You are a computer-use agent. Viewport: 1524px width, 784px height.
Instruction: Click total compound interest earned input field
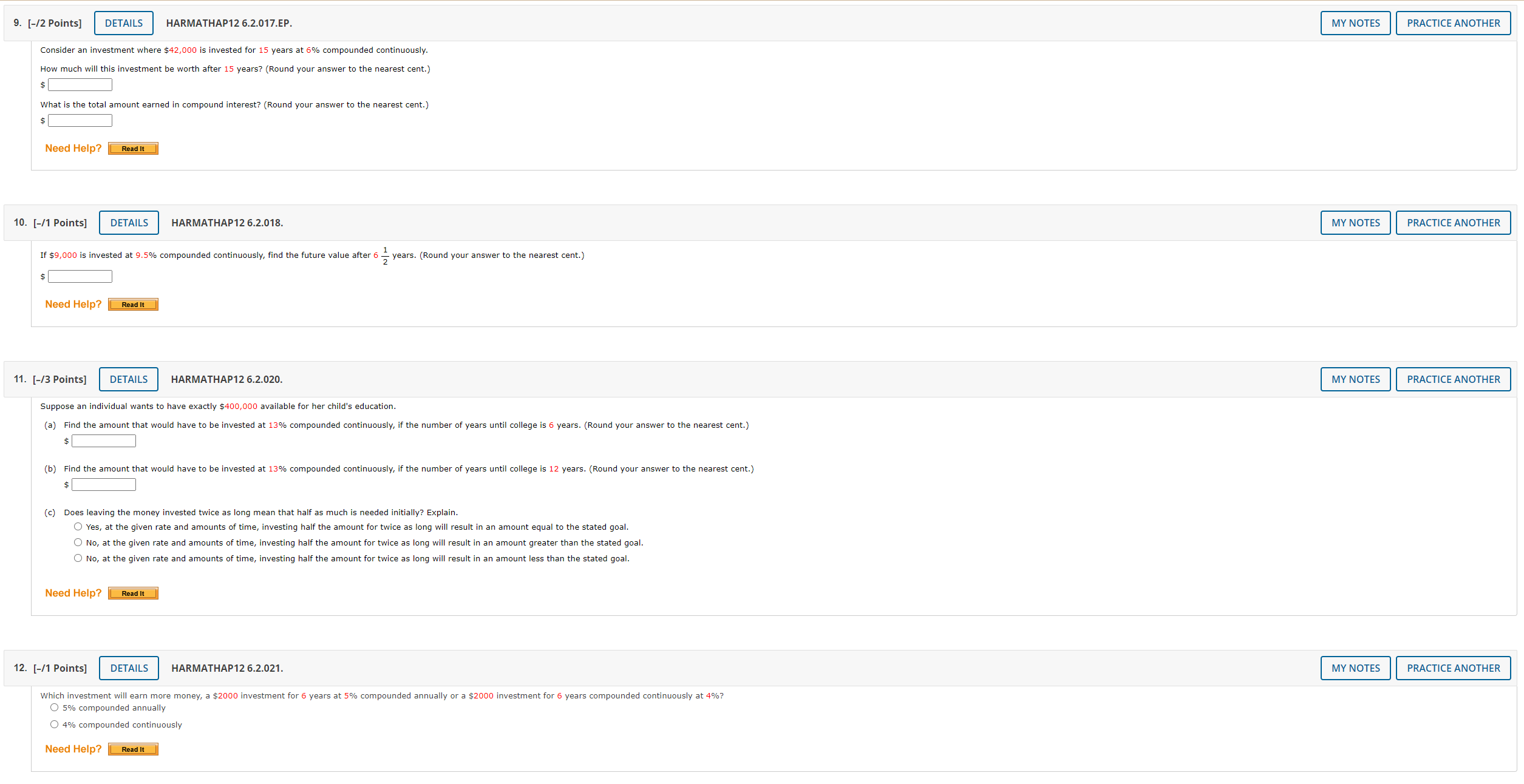pos(80,121)
